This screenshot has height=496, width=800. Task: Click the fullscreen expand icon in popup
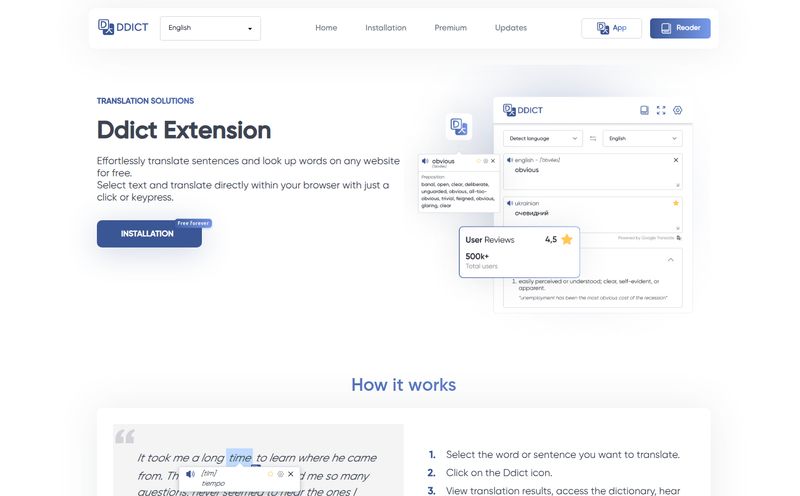[x=661, y=110]
